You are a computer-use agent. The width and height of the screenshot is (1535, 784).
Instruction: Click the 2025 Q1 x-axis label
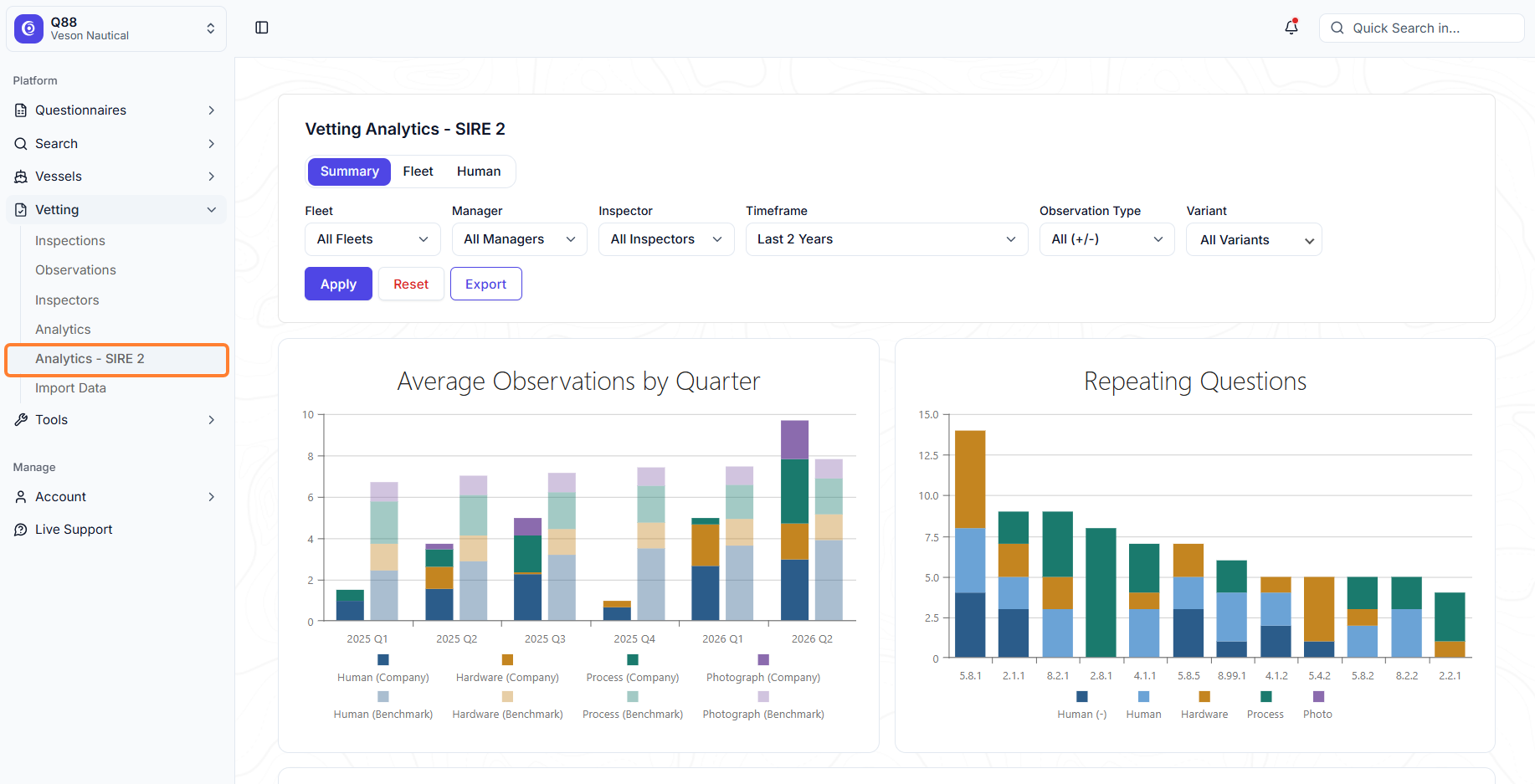point(367,639)
